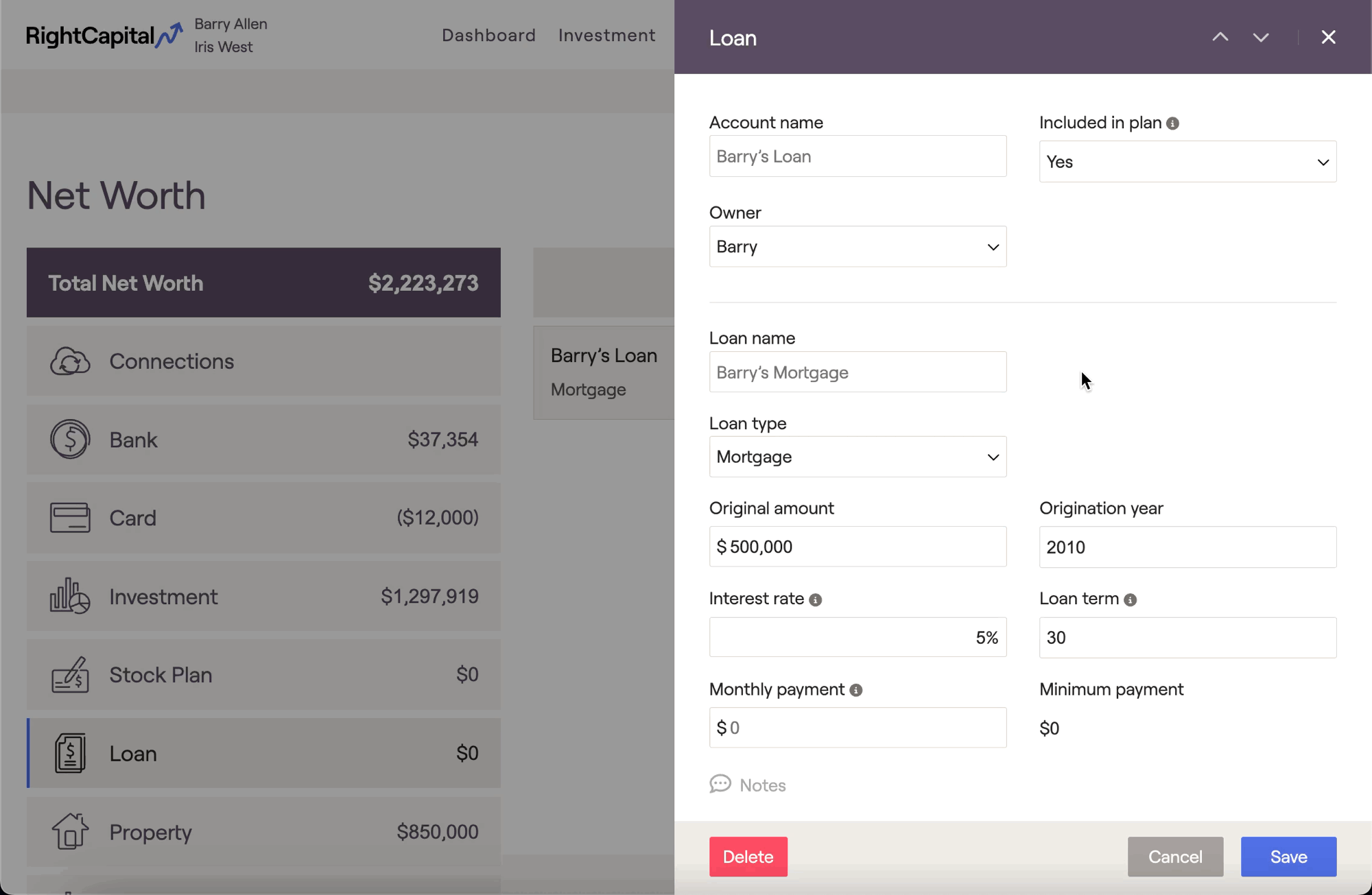
Task: Click the Included in plan info icon
Action: pyautogui.click(x=1173, y=123)
